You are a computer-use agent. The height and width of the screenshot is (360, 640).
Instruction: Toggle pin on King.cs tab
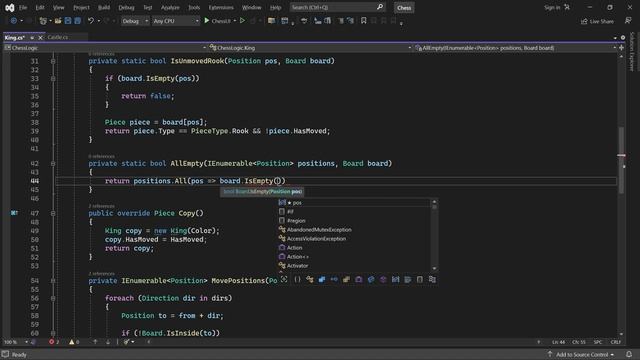coord(32,38)
